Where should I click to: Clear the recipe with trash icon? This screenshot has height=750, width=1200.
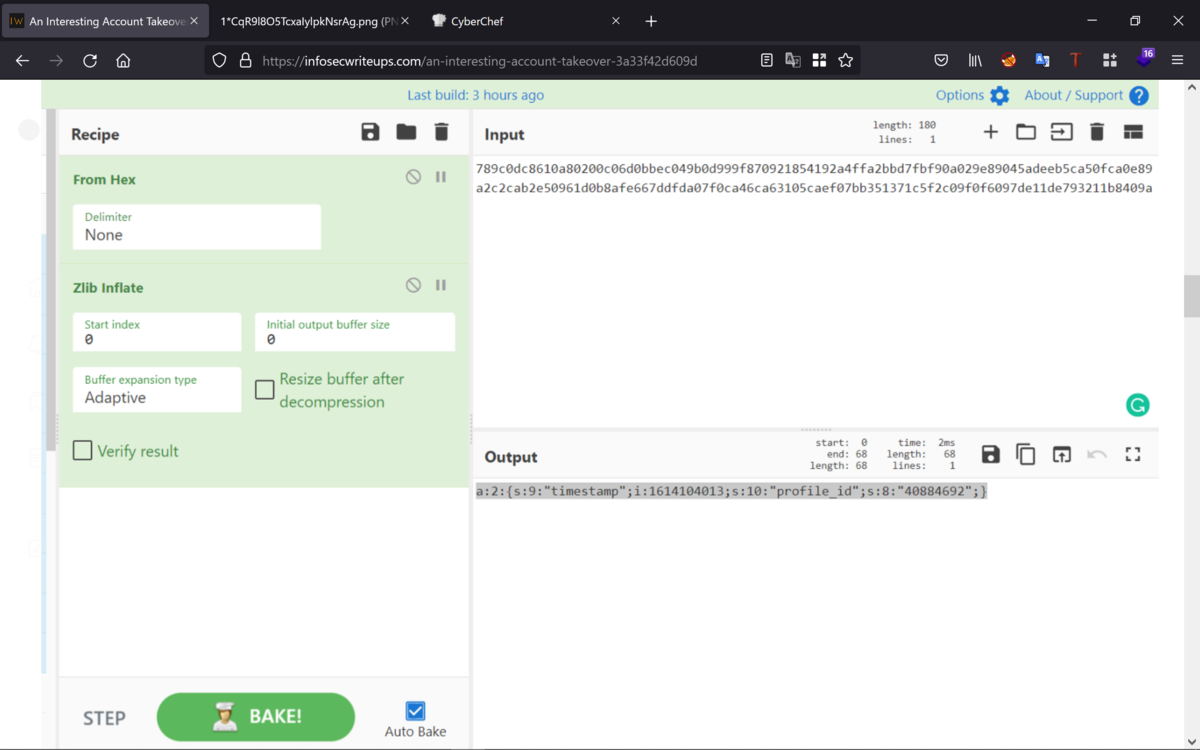[441, 132]
